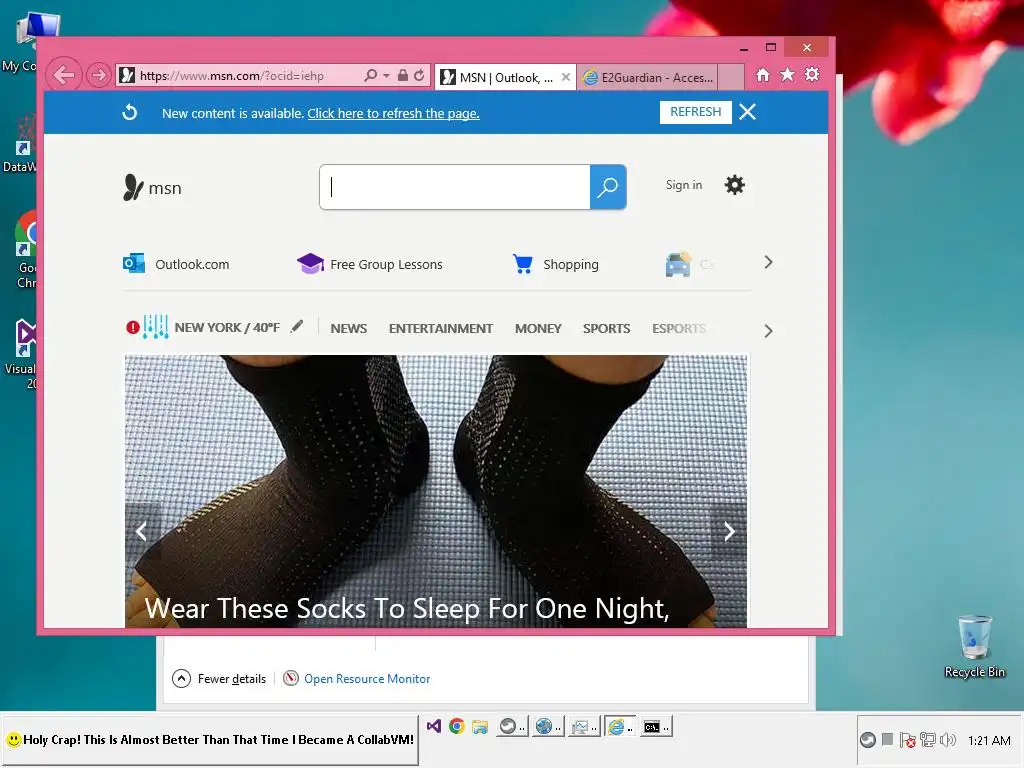The width and height of the screenshot is (1024, 768).
Task: Click the 'Holy Crap!' taskbar start button
Action: tap(210, 740)
